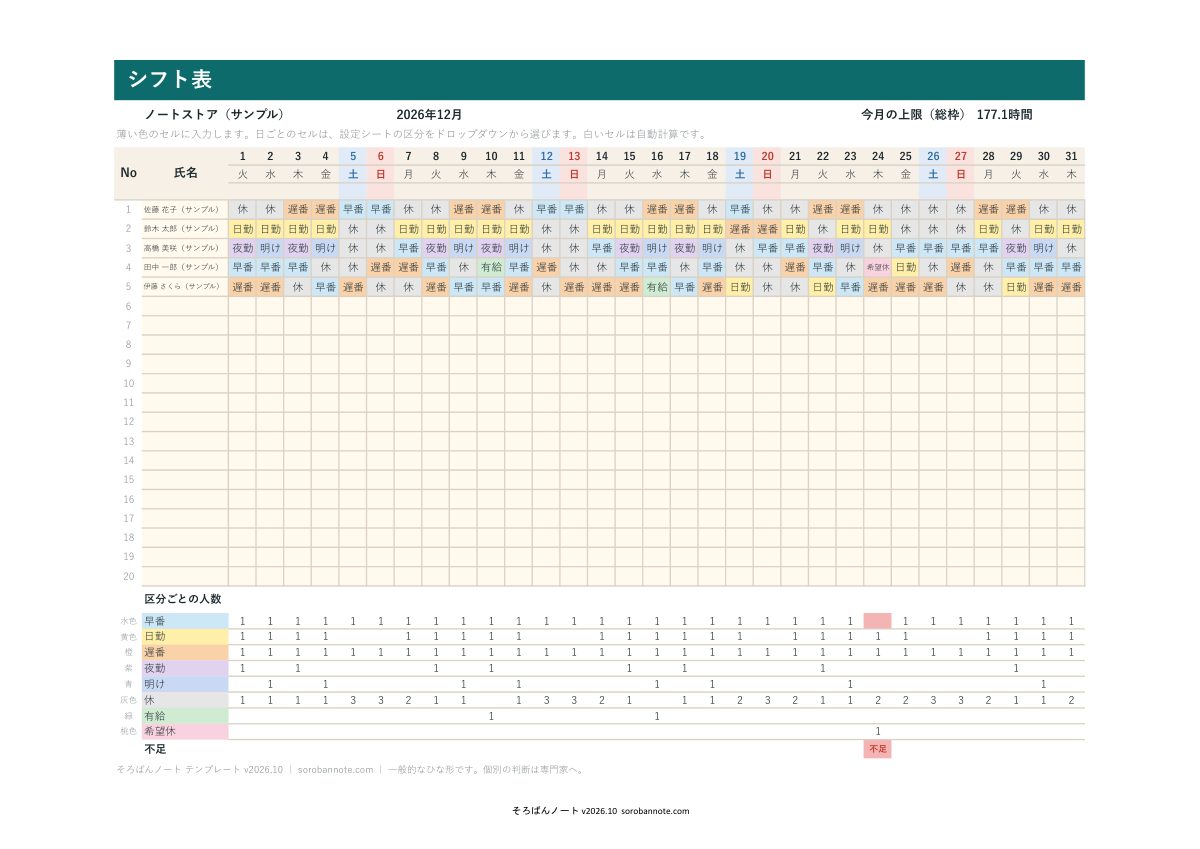This screenshot has width=1200, height=849.
Task: Open 伊藤 さくら's 日勤 cell on day 19
Action: click(x=740, y=287)
